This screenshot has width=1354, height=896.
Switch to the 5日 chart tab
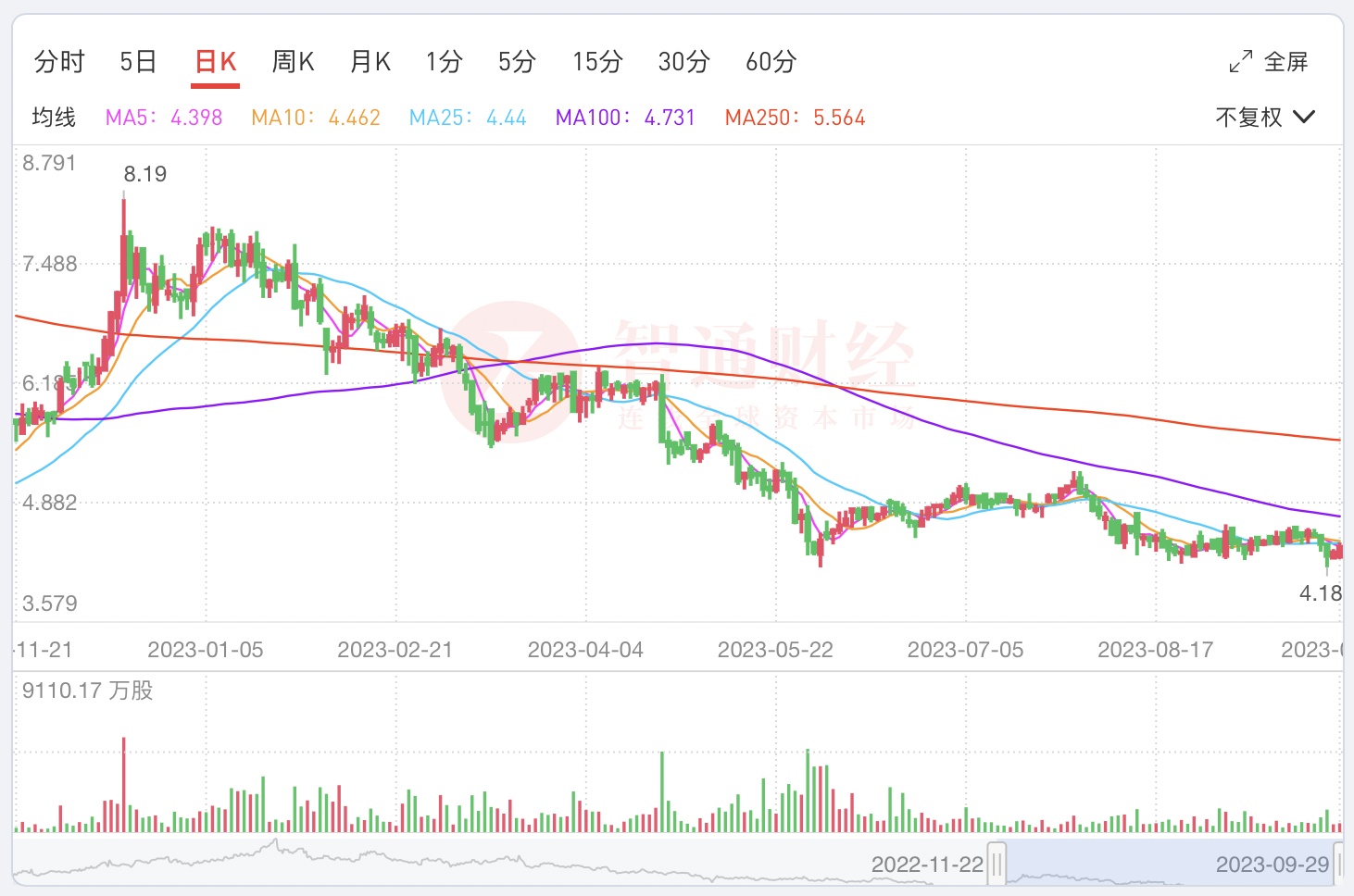pos(138,62)
